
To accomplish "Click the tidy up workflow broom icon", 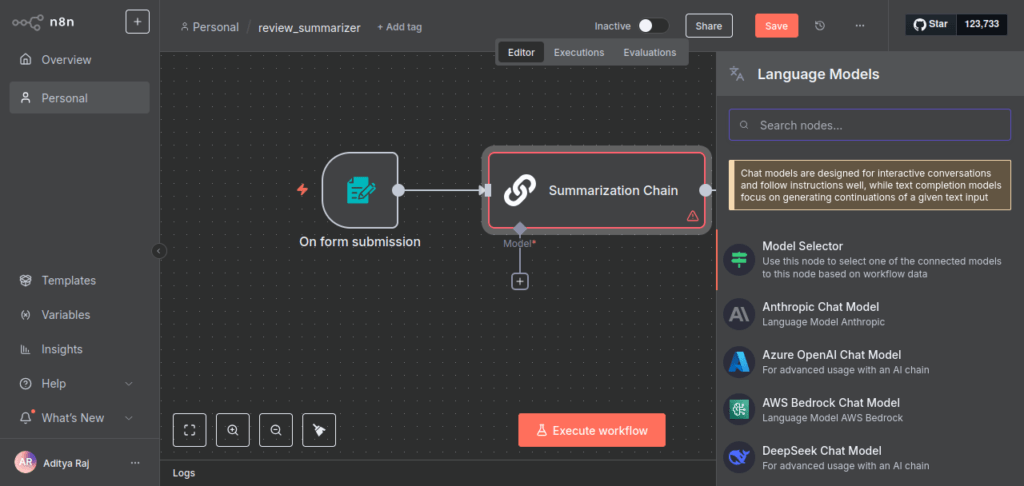I will [x=319, y=430].
